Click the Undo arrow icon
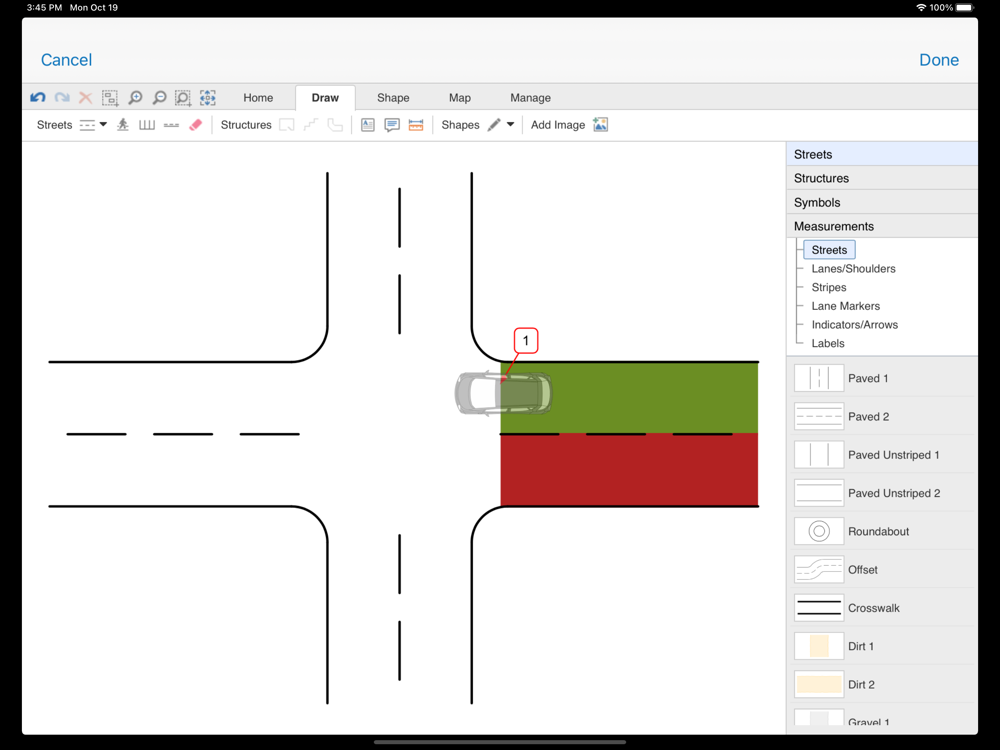This screenshot has width=1000, height=750. (38, 98)
